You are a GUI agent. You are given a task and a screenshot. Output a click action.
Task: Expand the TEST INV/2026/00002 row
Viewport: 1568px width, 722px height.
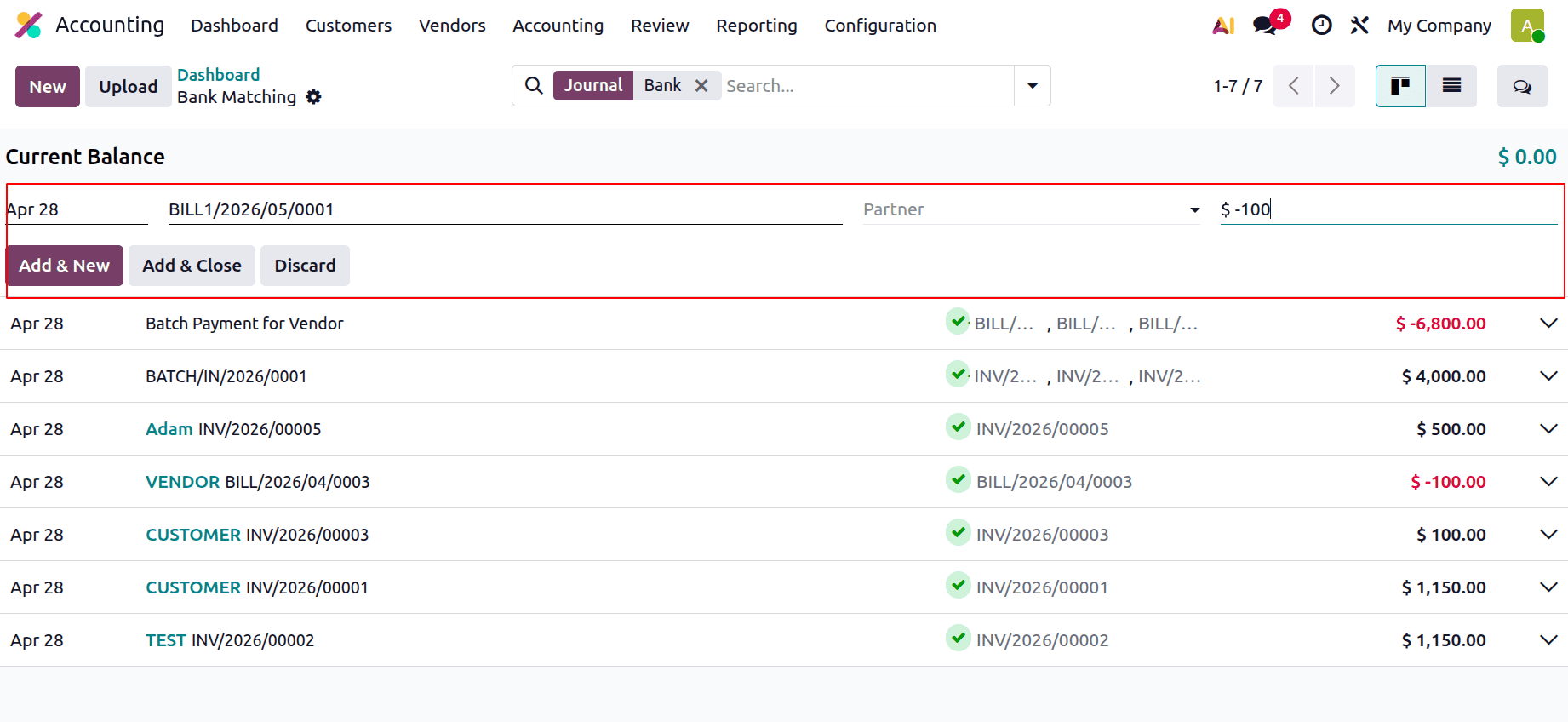pos(1548,640)
